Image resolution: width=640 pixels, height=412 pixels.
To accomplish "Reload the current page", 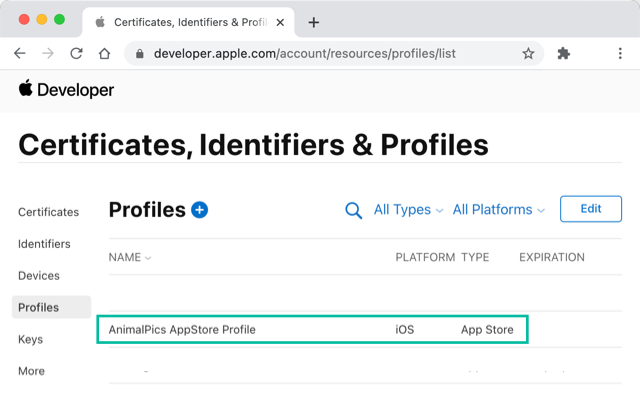I will click(76, 53).
